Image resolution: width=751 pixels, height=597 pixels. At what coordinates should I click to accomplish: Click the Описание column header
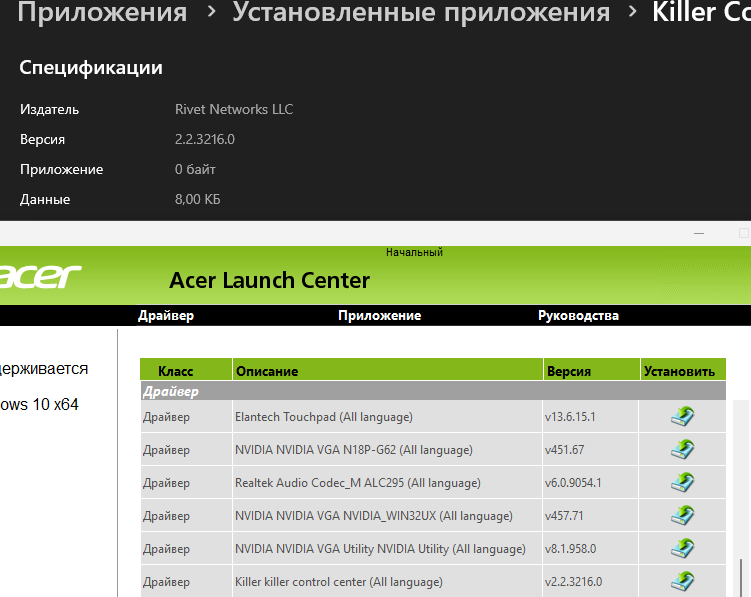387,370
